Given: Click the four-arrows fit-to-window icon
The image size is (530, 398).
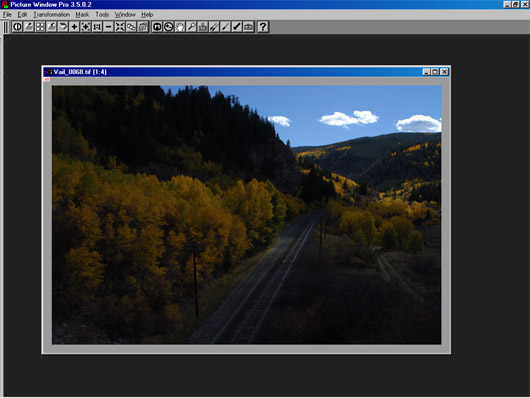Looking at the screenshot, I should [120, 27].
